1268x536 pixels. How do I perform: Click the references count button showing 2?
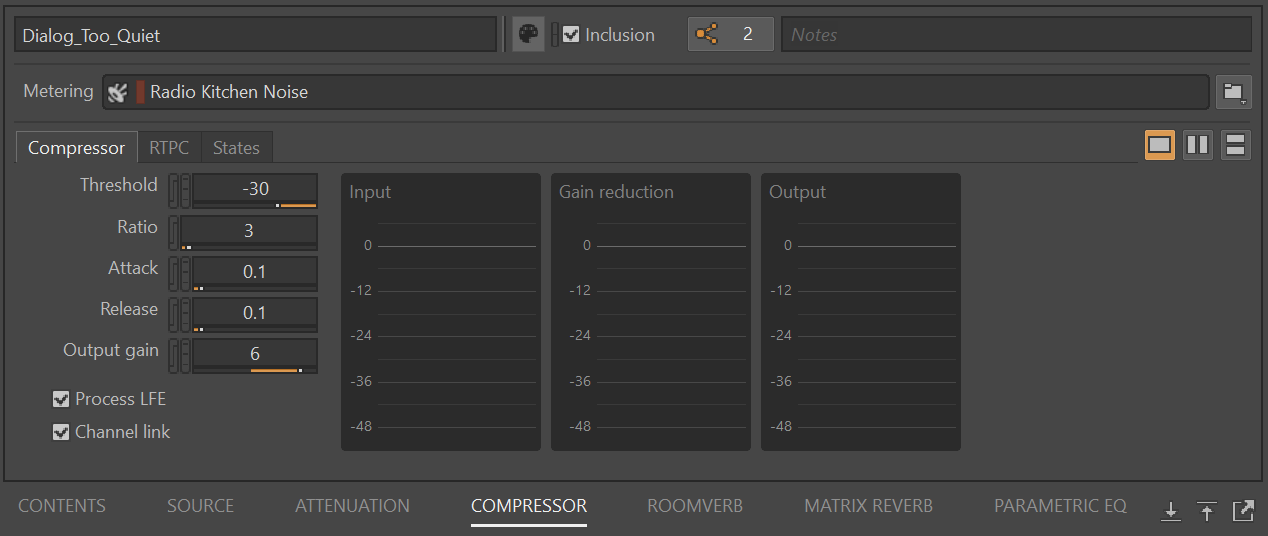[731, 34]
